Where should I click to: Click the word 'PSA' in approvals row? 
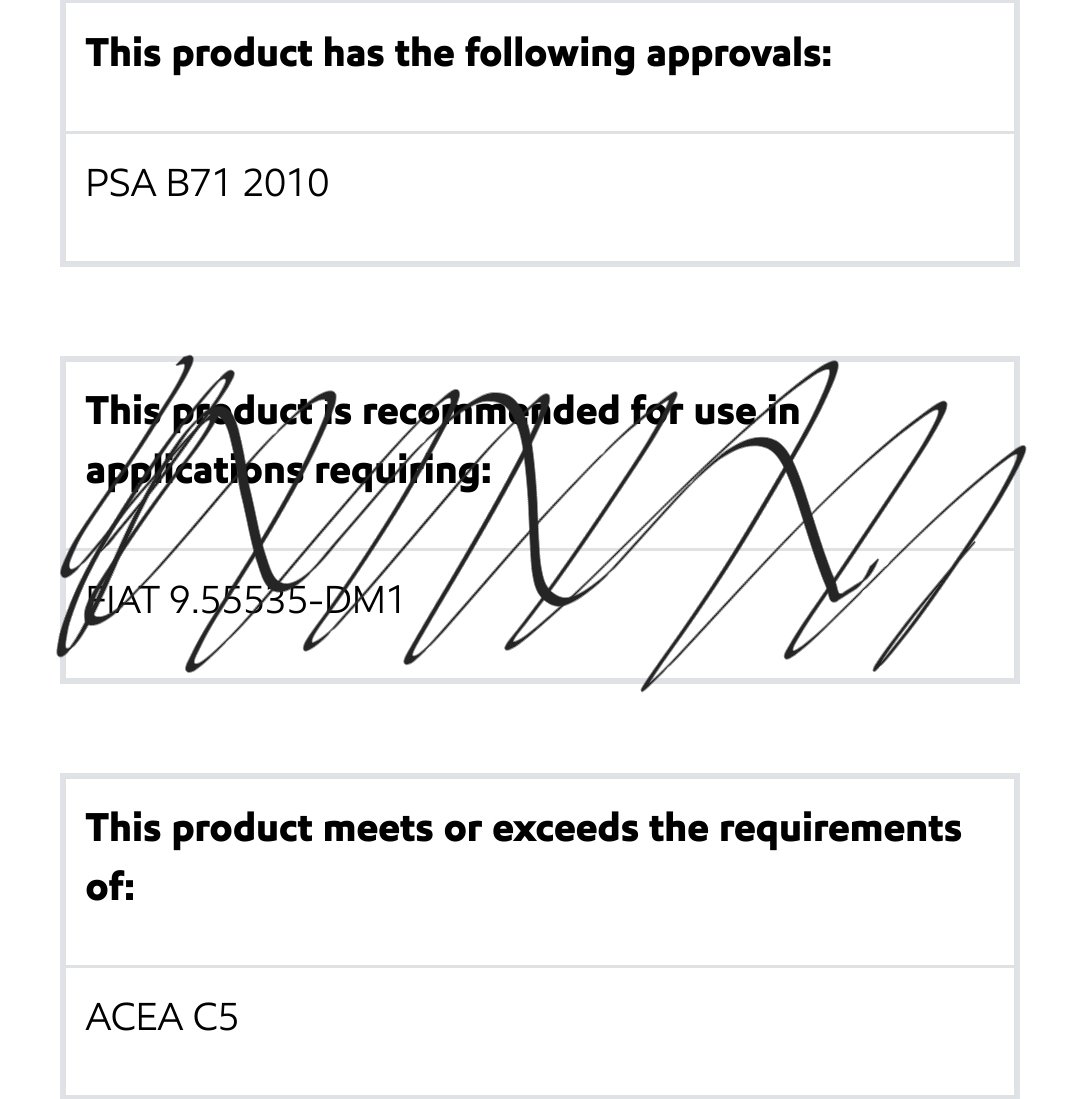point(121,184)
